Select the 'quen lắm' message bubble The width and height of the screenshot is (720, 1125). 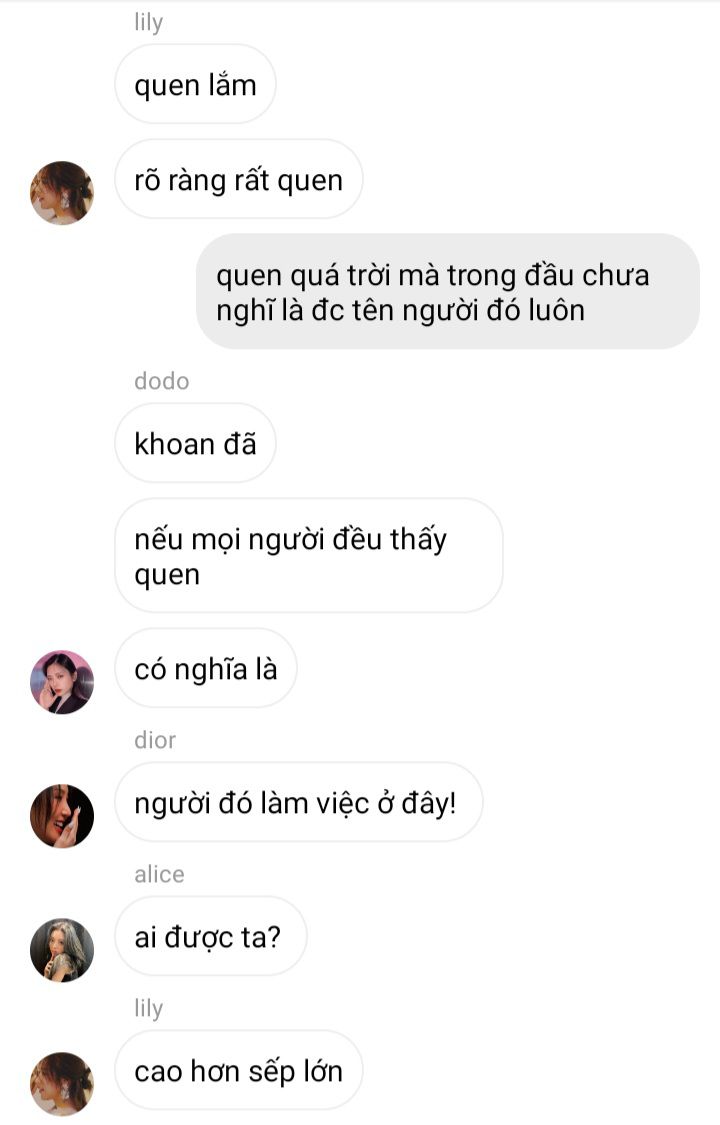coord(195,85)
